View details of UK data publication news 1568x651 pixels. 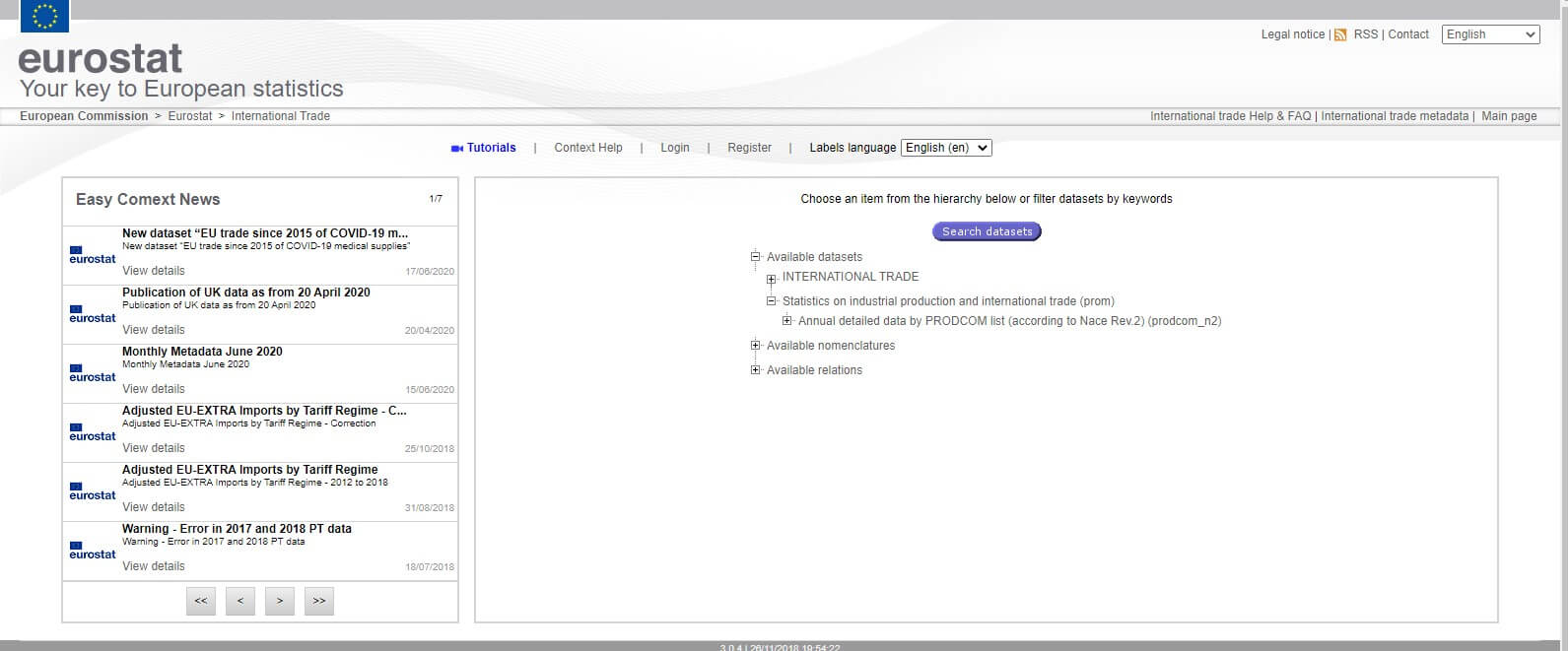coord(154,330)
